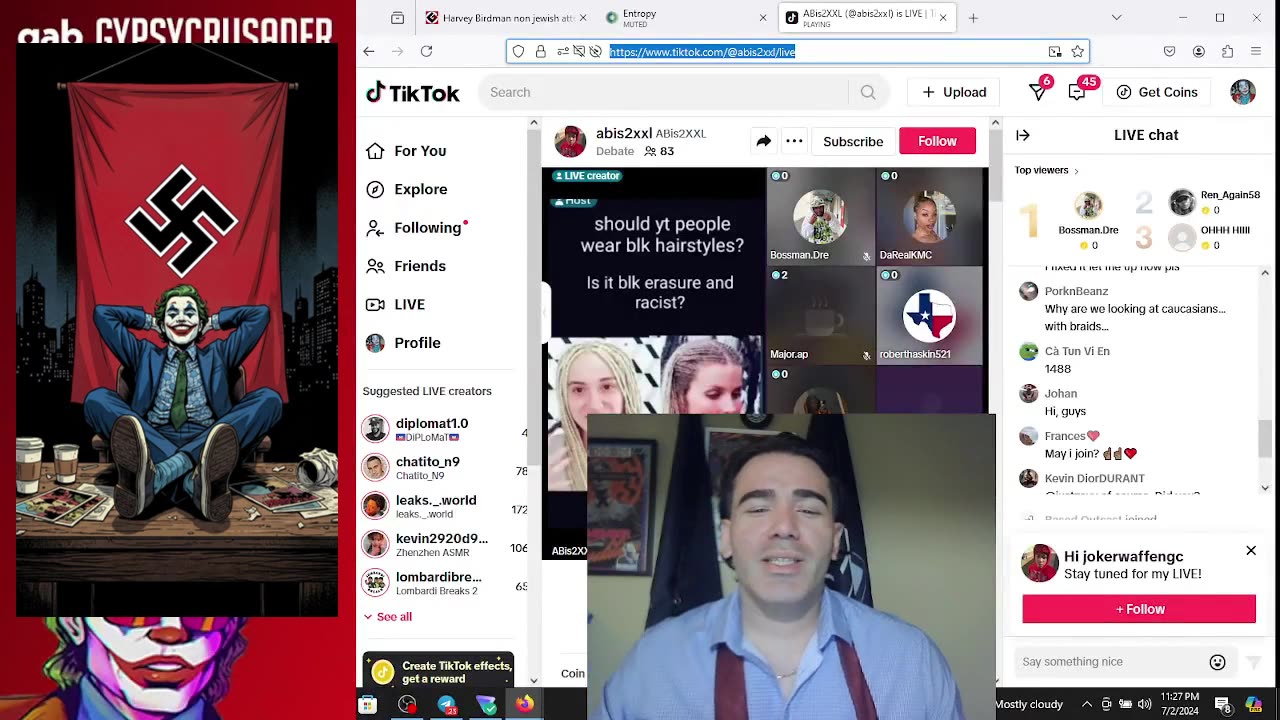Share the live stream via arrow icon
This screenshot has height=720, width=1280.
coord(763,141)
